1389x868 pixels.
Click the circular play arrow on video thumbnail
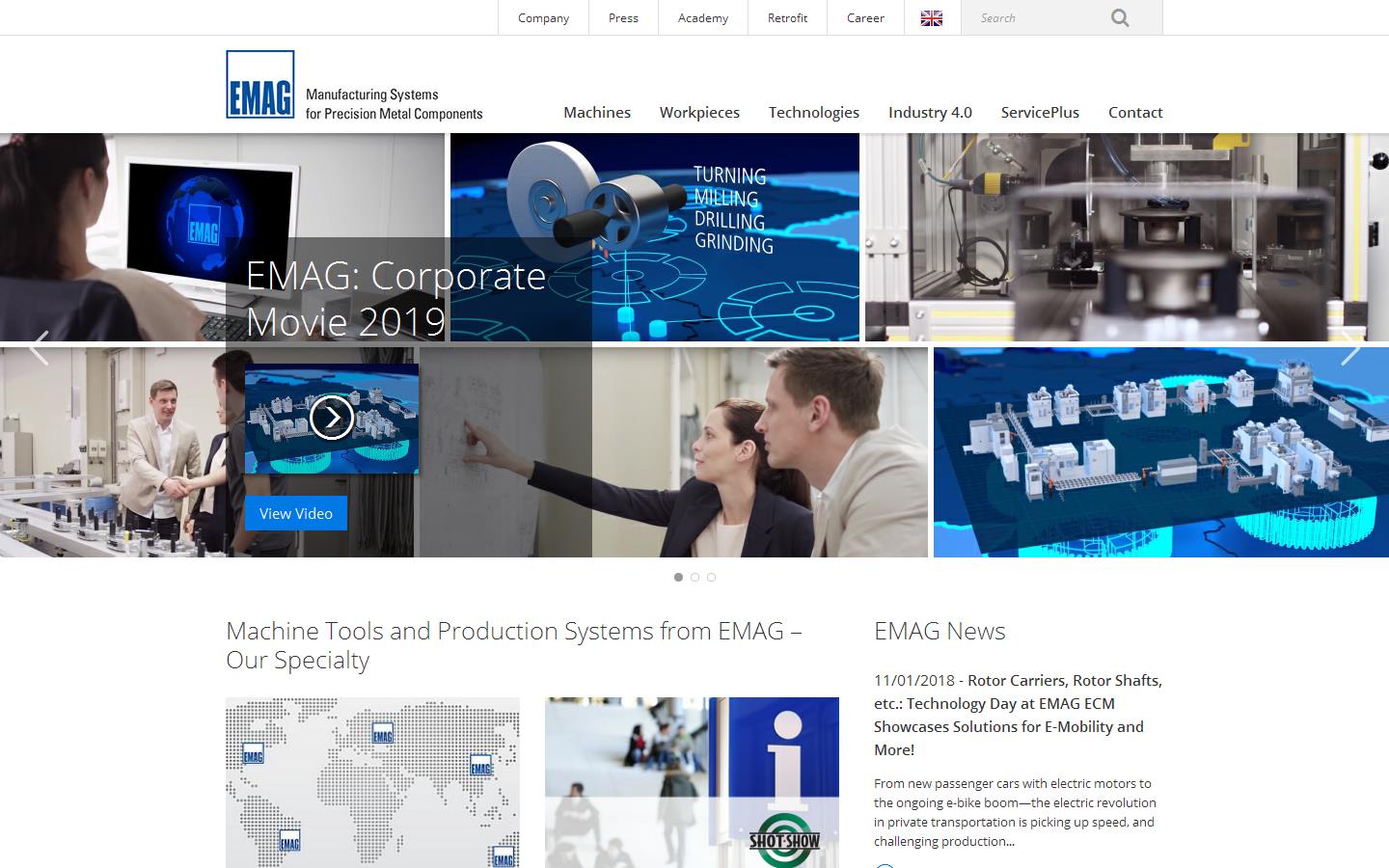click(x=332, y=418)
